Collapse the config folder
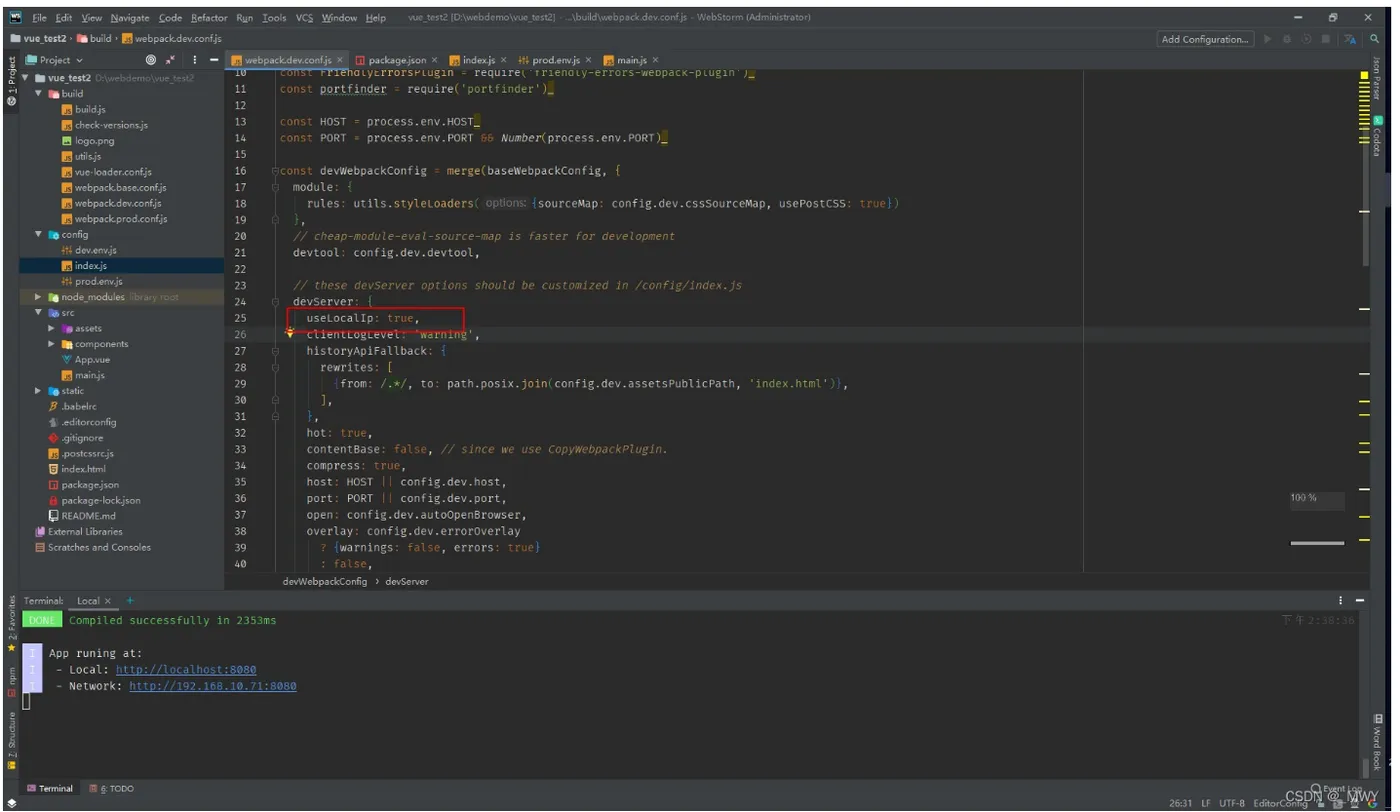This screenshot has width=1400, height=812. click(39, 234)
